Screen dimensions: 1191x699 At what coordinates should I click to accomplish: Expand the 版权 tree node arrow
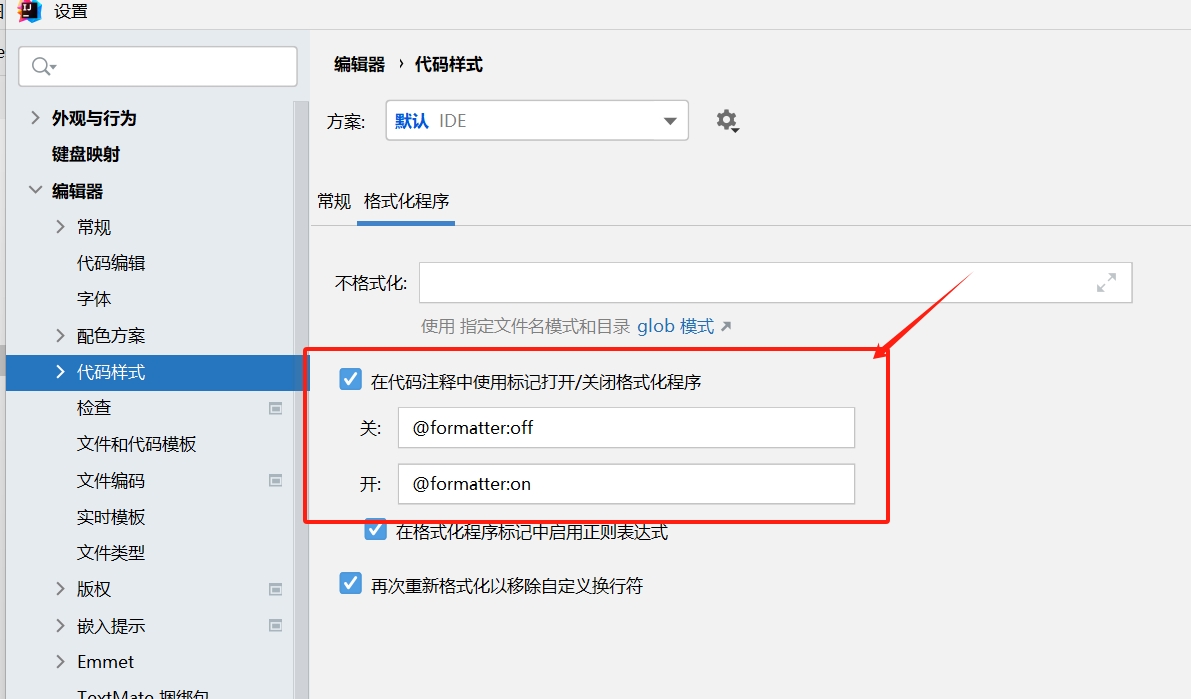pyautogui.click(x=60, y=588)
